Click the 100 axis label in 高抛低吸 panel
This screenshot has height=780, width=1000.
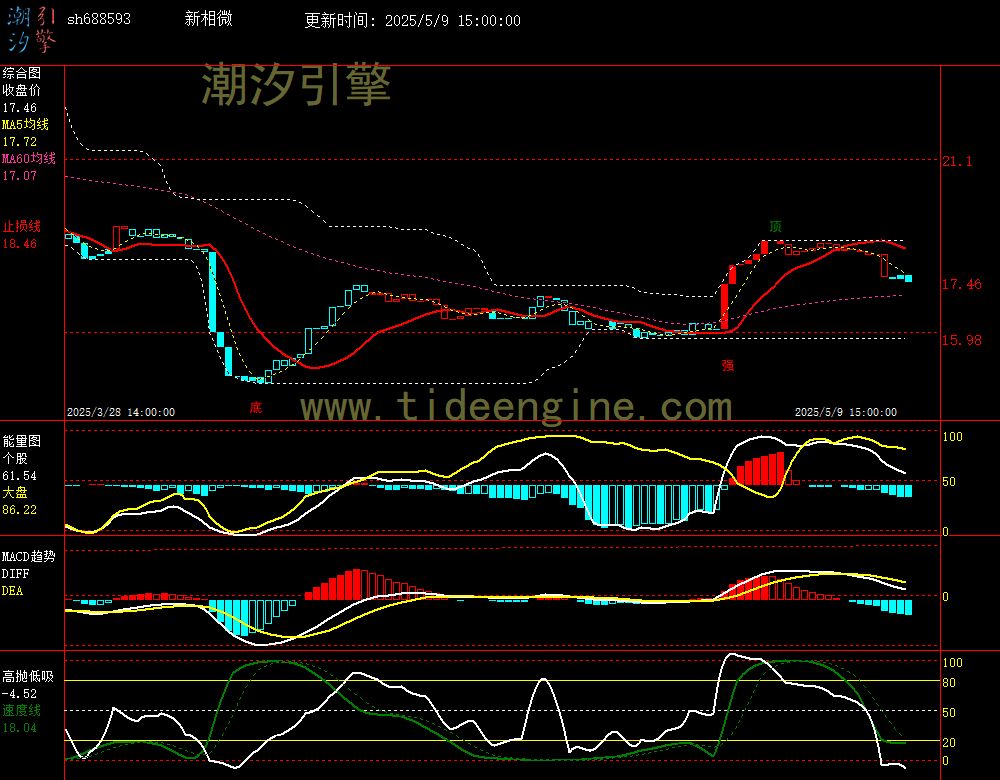pyautogui.click(x=952, y=663)
